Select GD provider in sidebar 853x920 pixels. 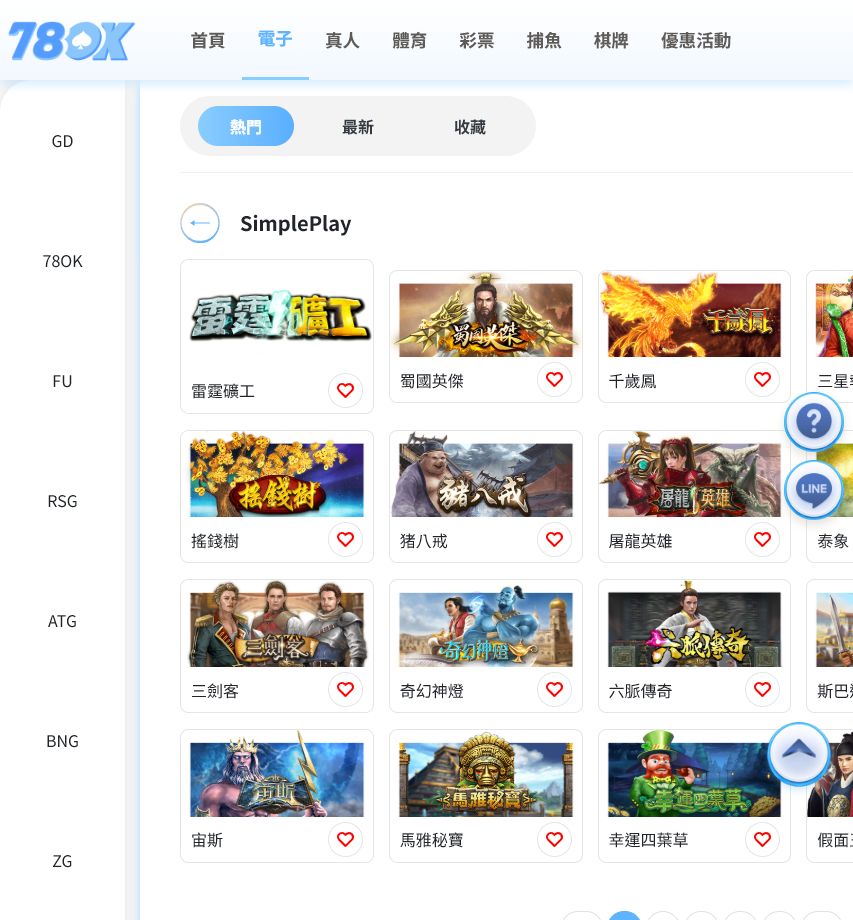click(62, 141)
